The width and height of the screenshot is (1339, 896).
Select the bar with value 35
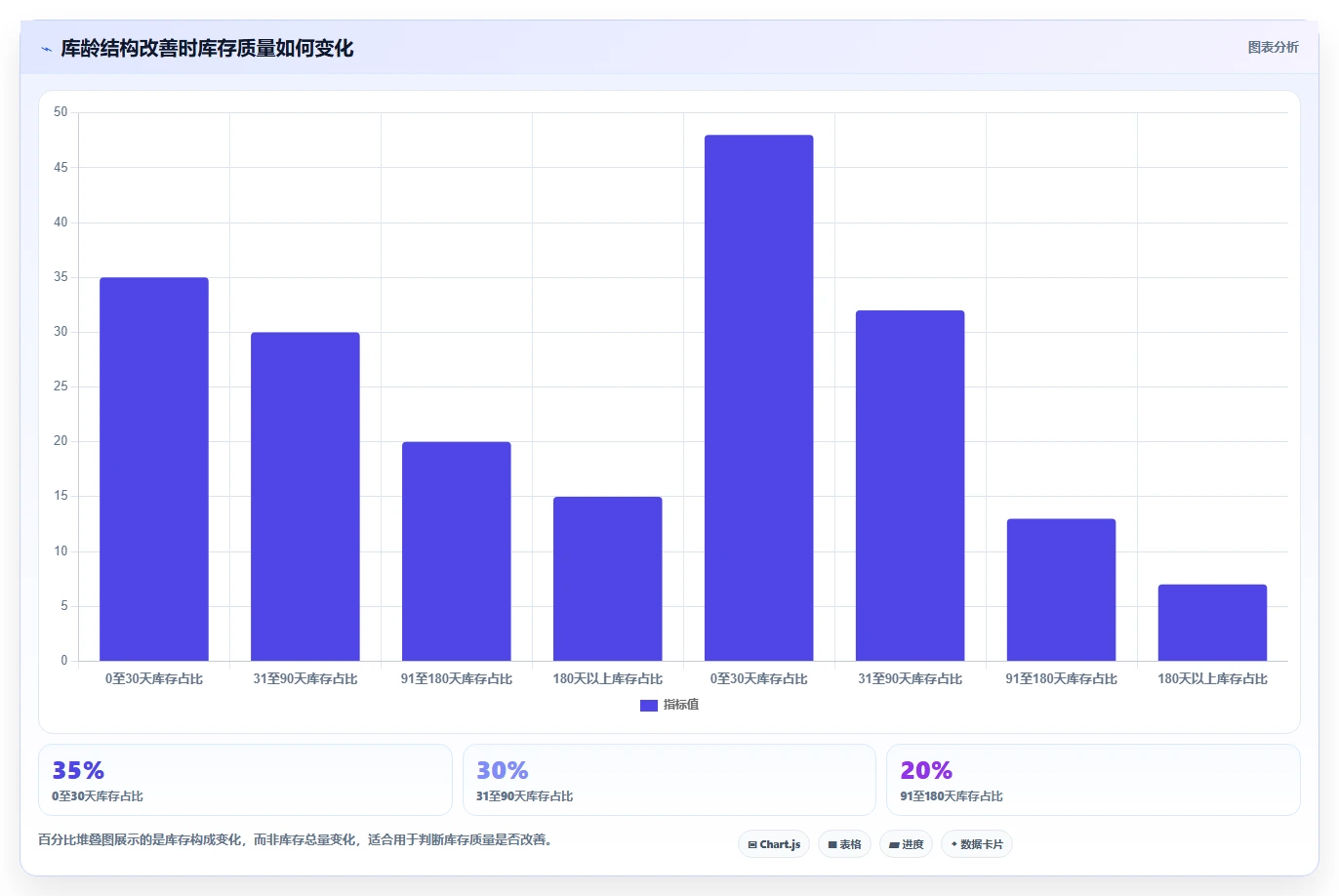pyautogui.click(x=154, y=469)
